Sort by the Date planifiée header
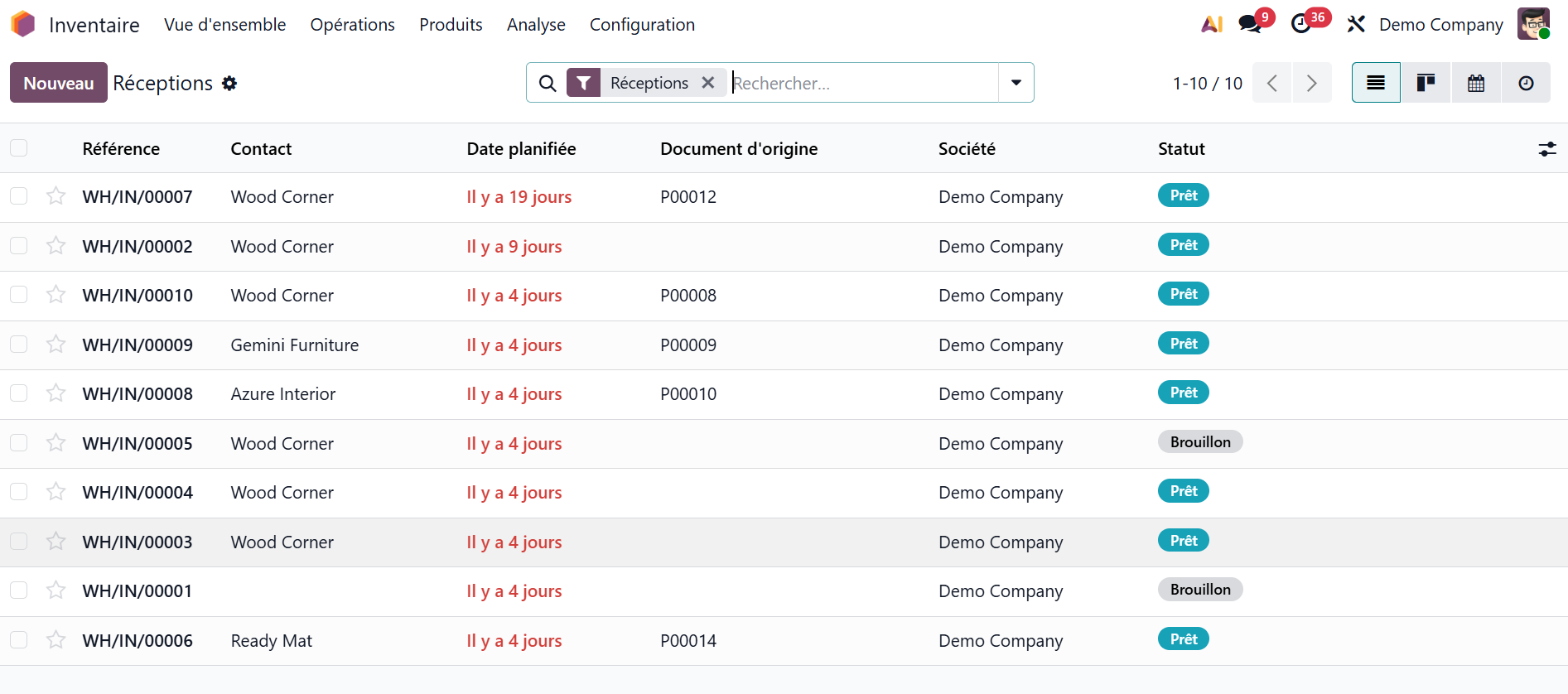 pyautogui.click(x=521, y=149)
